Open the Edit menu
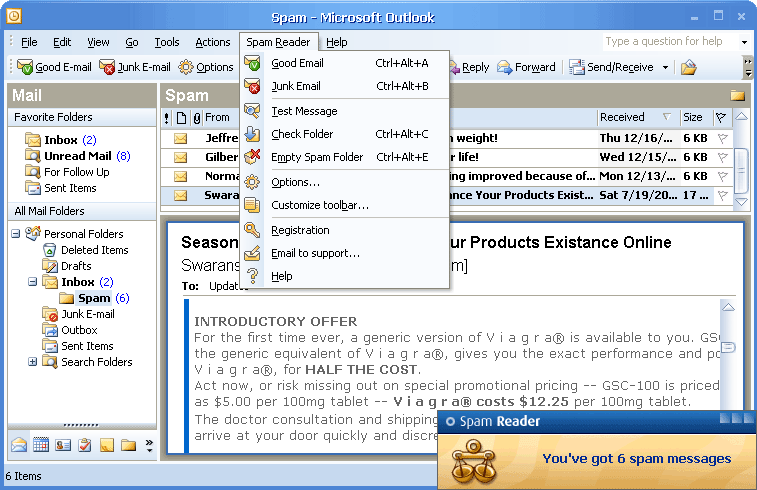 [62, 42]
